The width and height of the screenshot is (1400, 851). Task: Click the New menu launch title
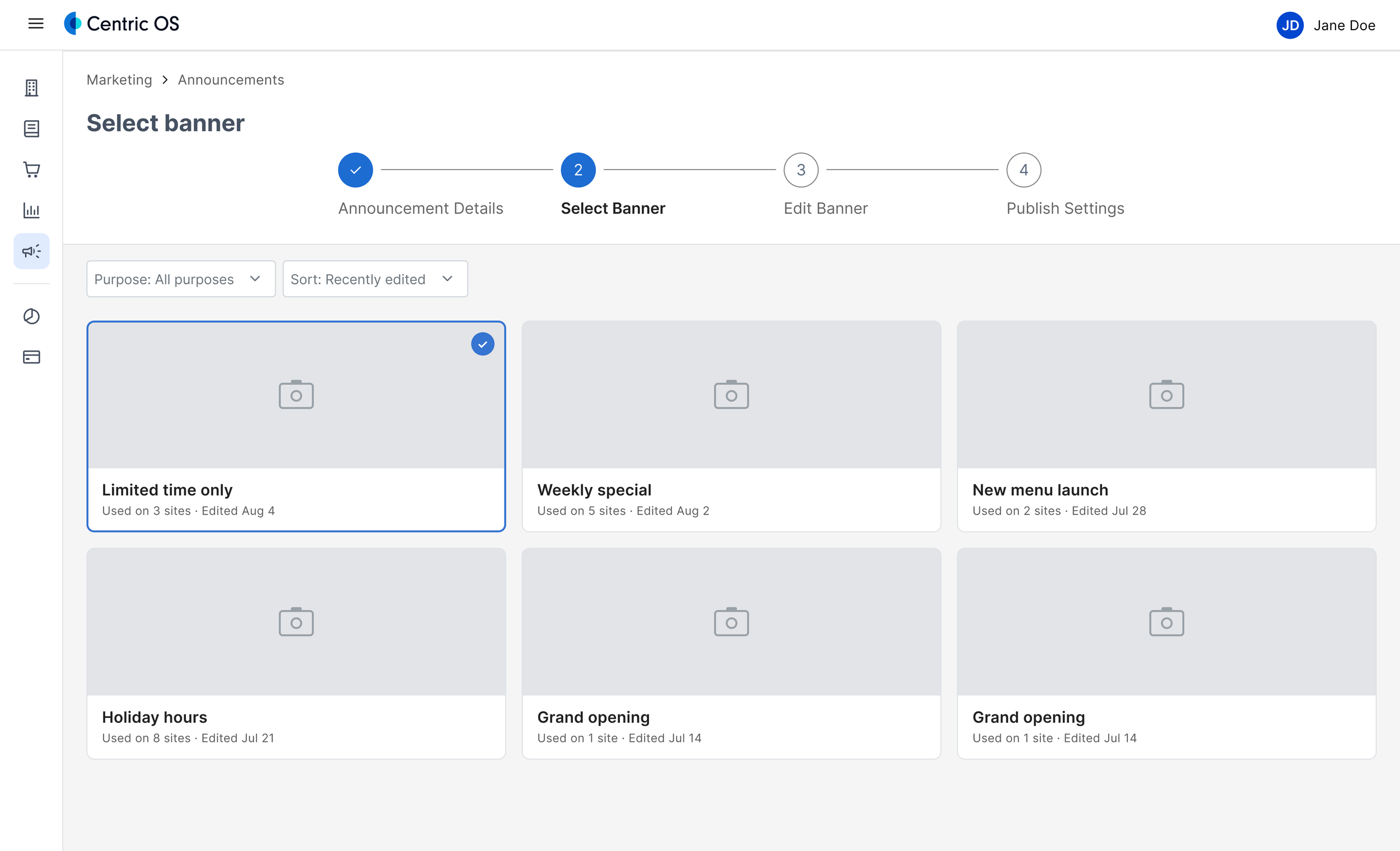point(1040,490)
